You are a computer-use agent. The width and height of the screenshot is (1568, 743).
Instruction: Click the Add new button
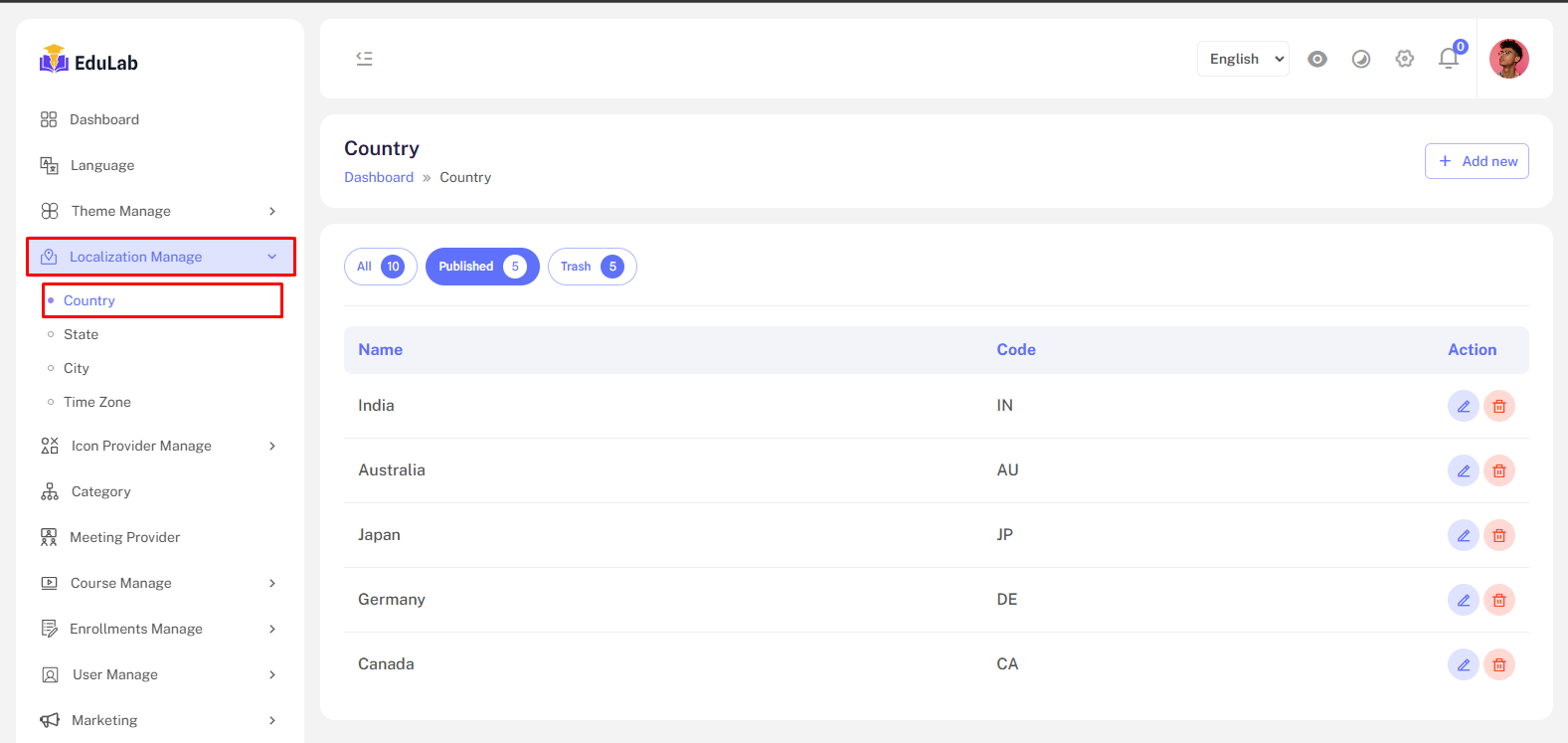tap(1476, 161)
